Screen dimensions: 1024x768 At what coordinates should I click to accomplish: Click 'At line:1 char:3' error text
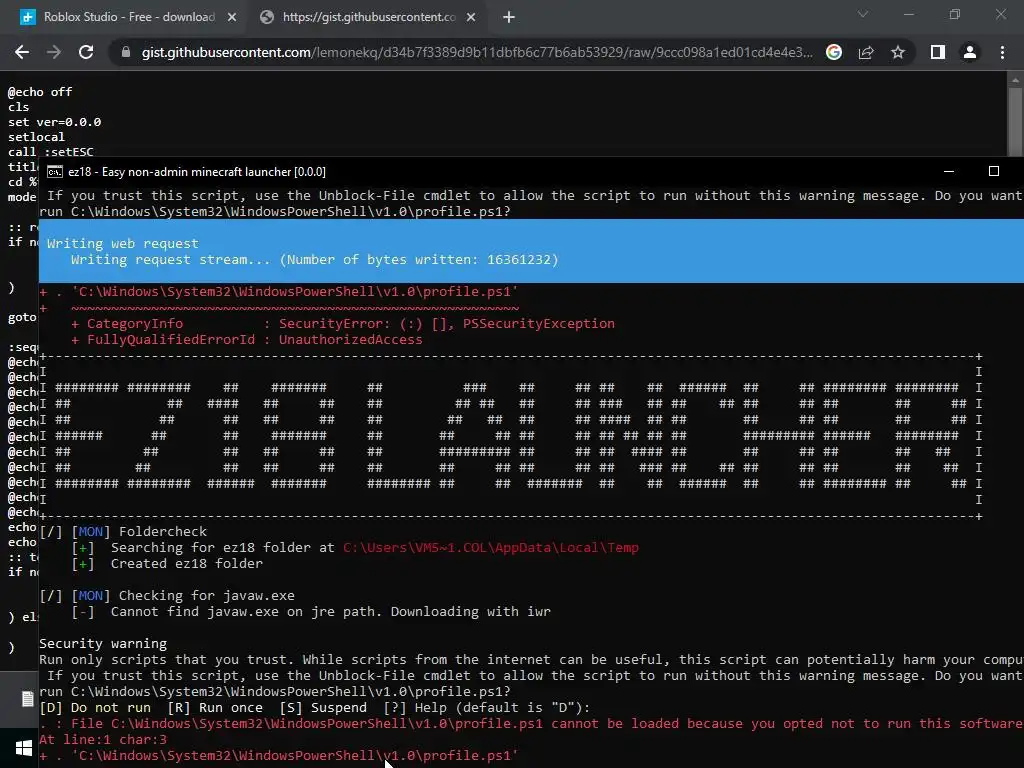click(x=103, y=740)
